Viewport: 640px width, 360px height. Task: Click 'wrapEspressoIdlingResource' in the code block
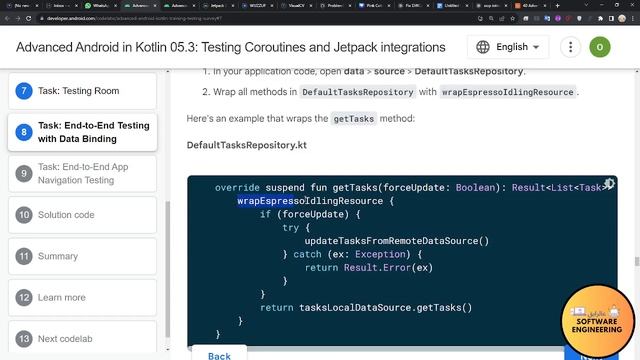point(310,201)
